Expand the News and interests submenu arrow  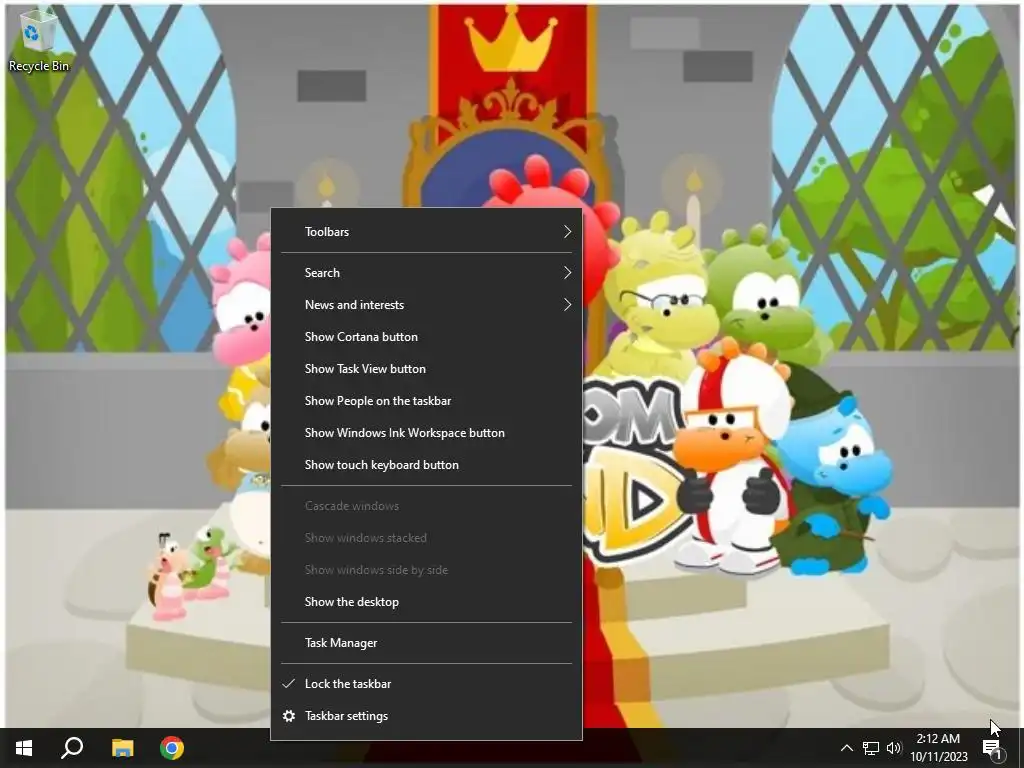pos(567,304)
